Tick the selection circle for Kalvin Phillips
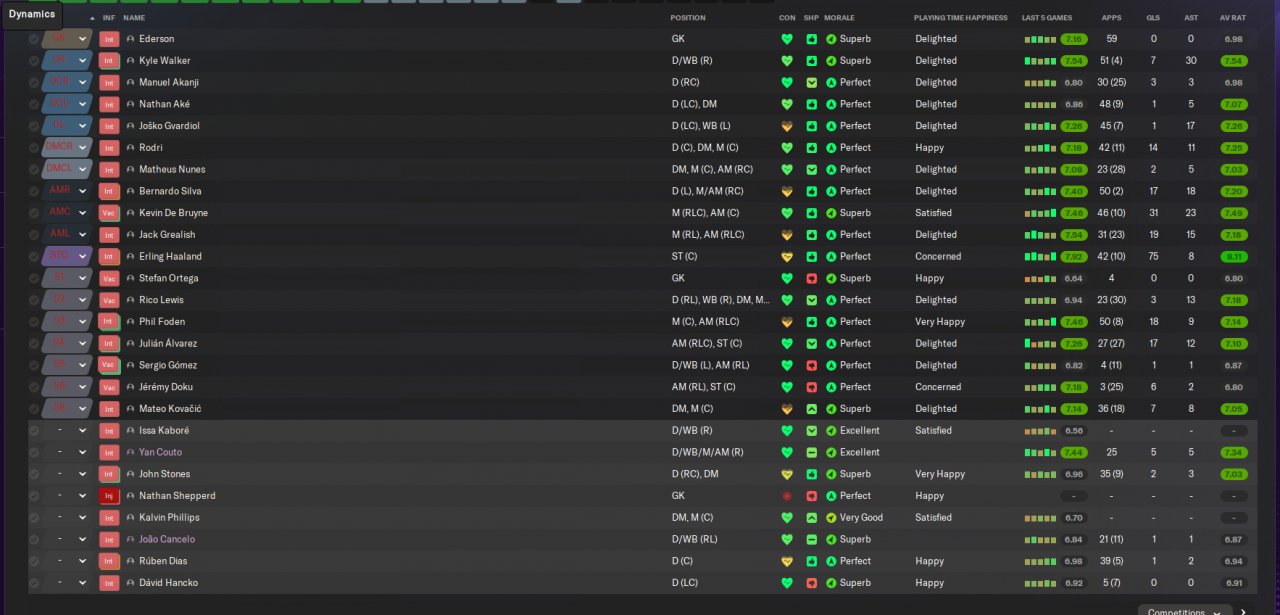This screenshot has height=615, width=1280. click(x=34, y=518)
